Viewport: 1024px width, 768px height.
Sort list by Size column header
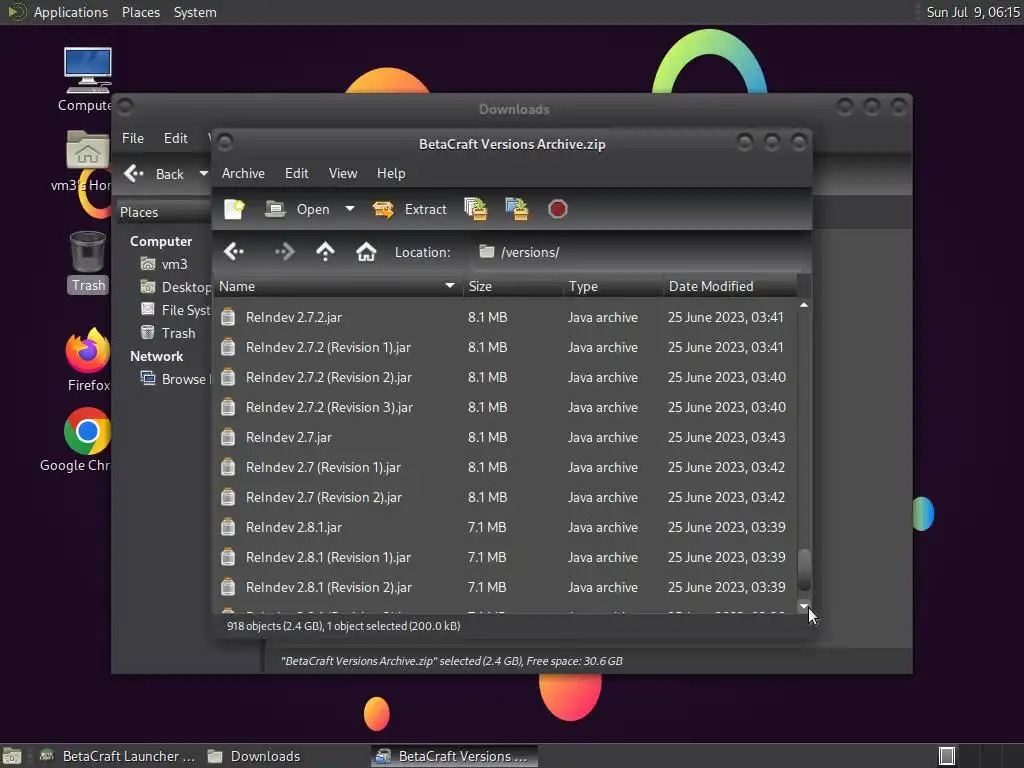click(x=513, y=286)
